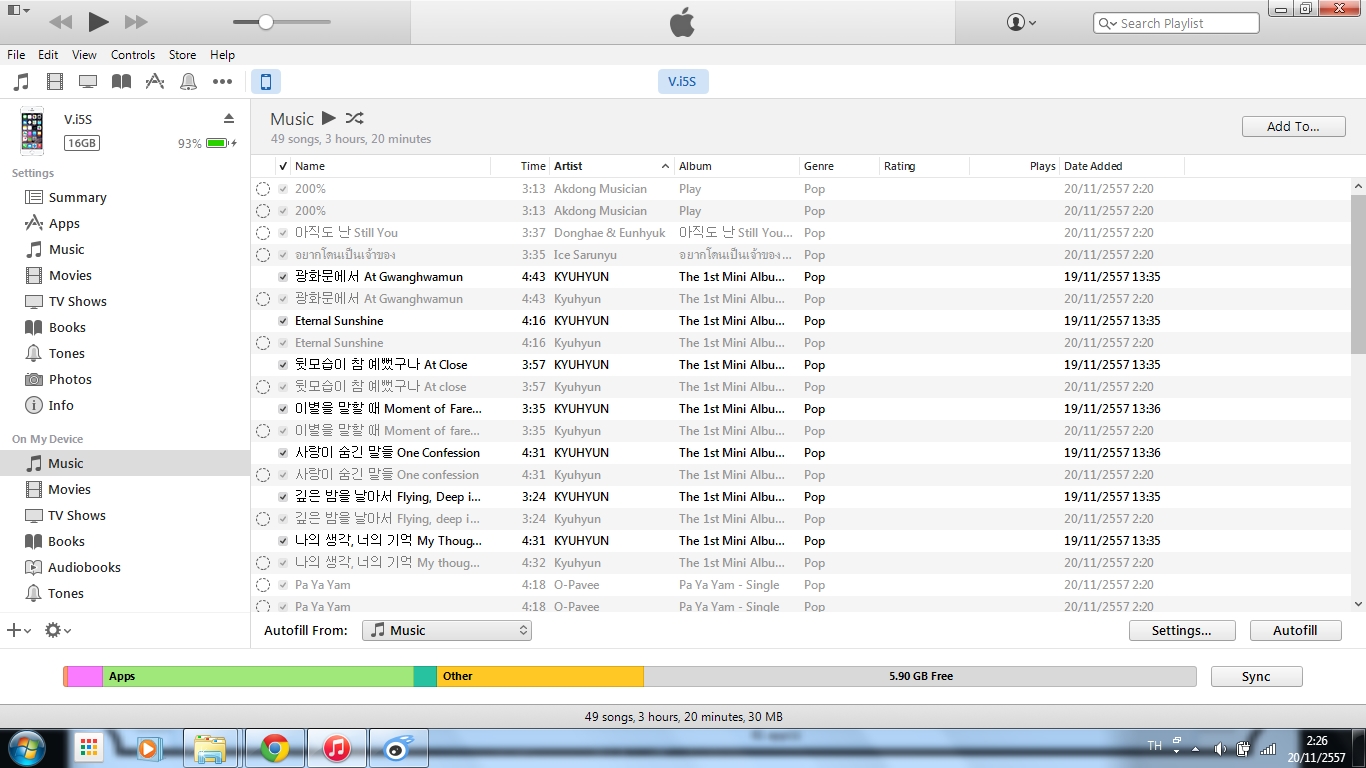Toggle checkbox for Ice Sarunyu song
Viewport: 1366px width, 768px height.
[x=283, y=255]
